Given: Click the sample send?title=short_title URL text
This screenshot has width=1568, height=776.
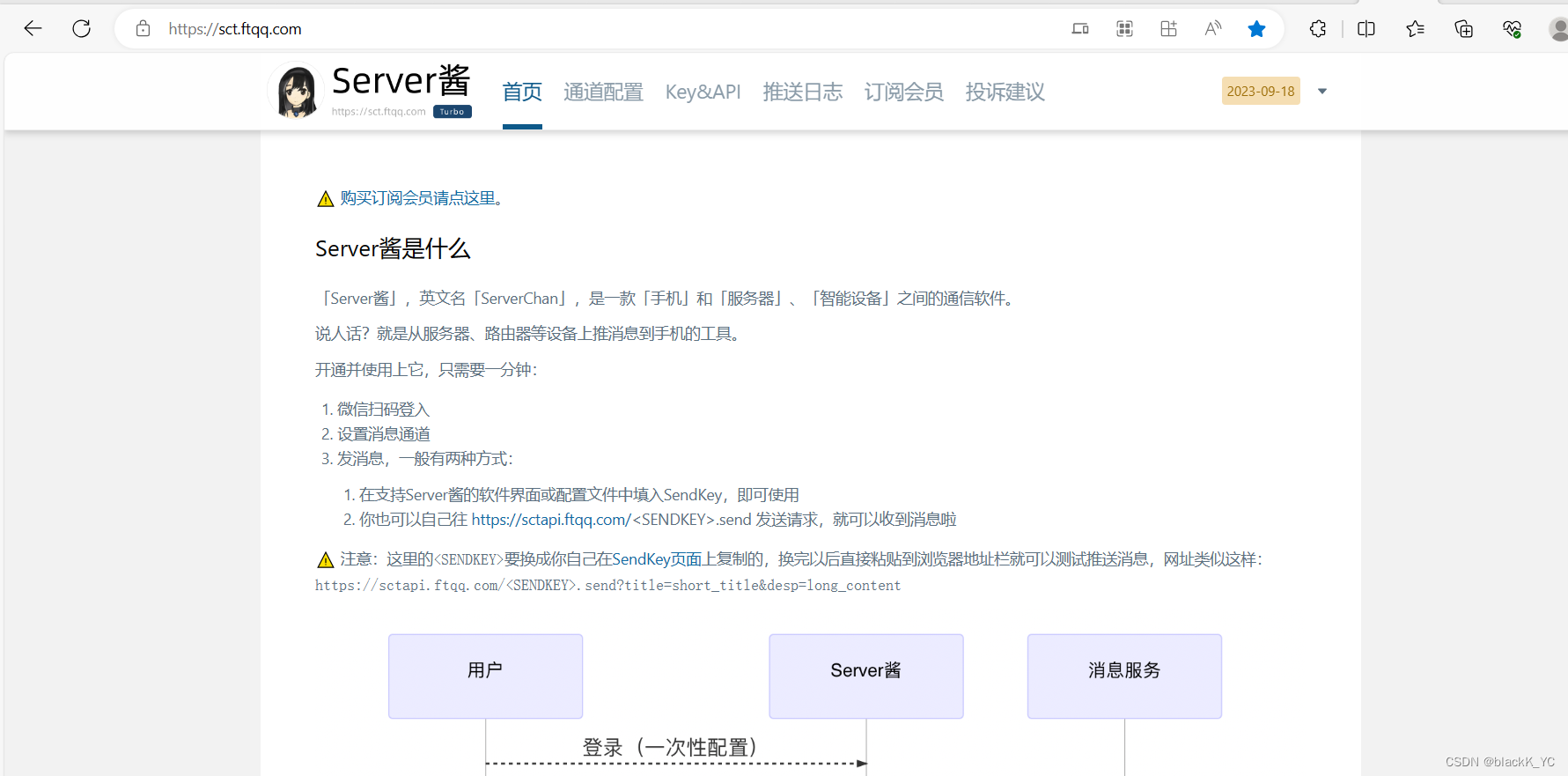Looking at the screenshot, I should tap(607, 586).
